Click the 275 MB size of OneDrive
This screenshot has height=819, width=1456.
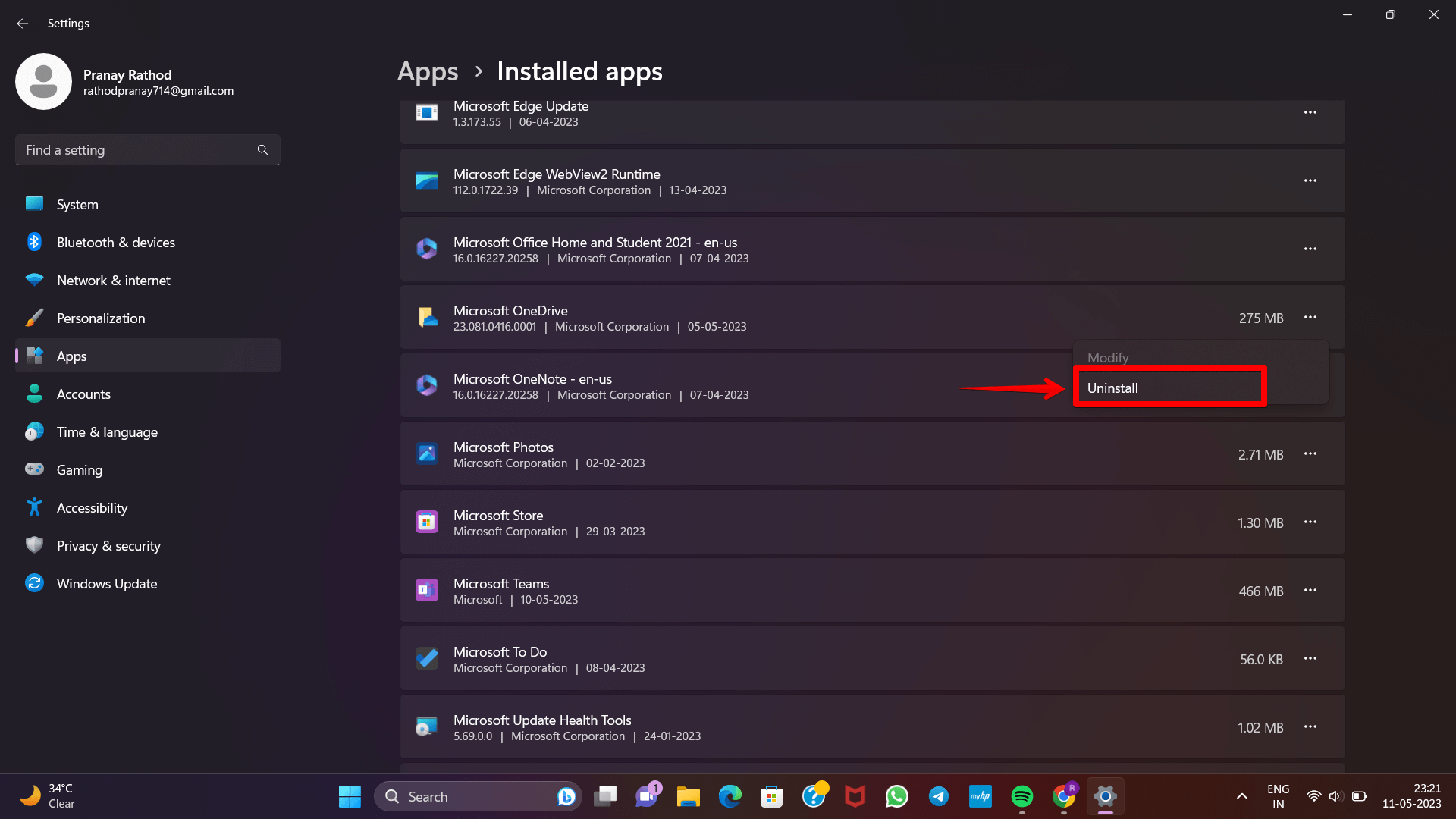(x=1260, y=318)
